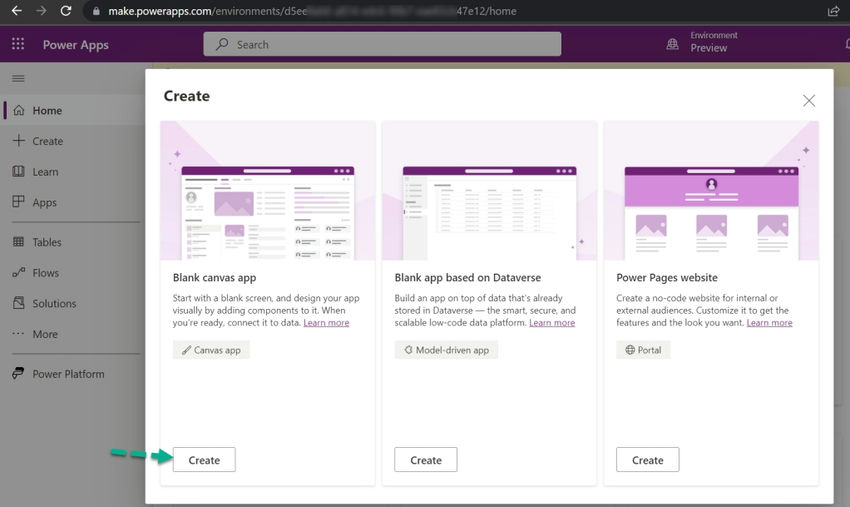Click the Power Apps title
Screen dimensions: 850x507
pyautogui.click(x=75, y=44)
